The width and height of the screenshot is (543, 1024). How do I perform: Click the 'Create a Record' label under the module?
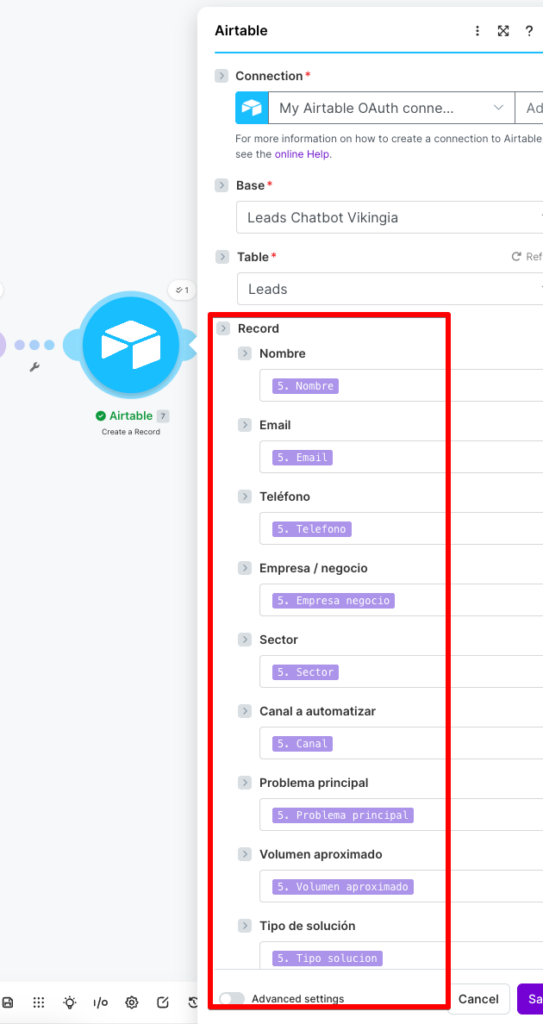point(131,432)
